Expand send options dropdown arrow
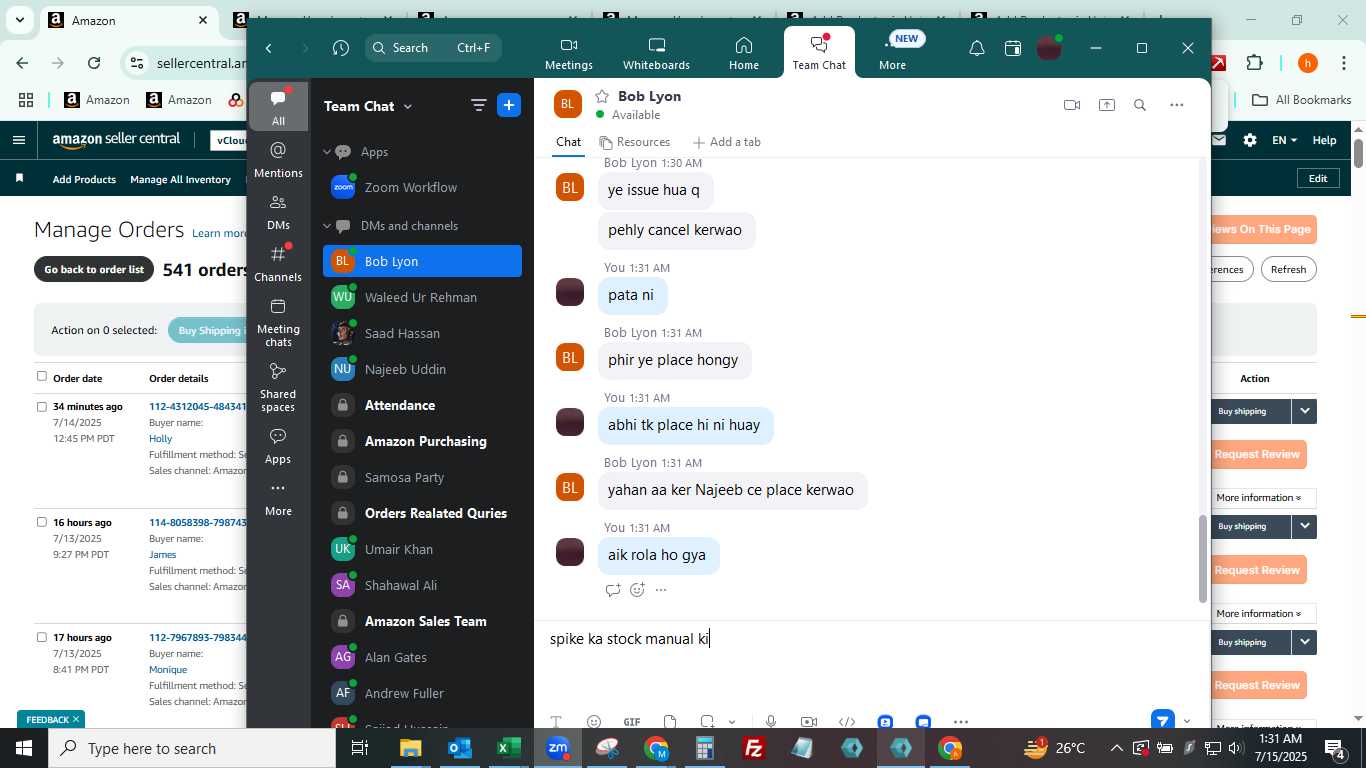The width and height of the screenshot is (1366, 768). [x=1187, y=721]
